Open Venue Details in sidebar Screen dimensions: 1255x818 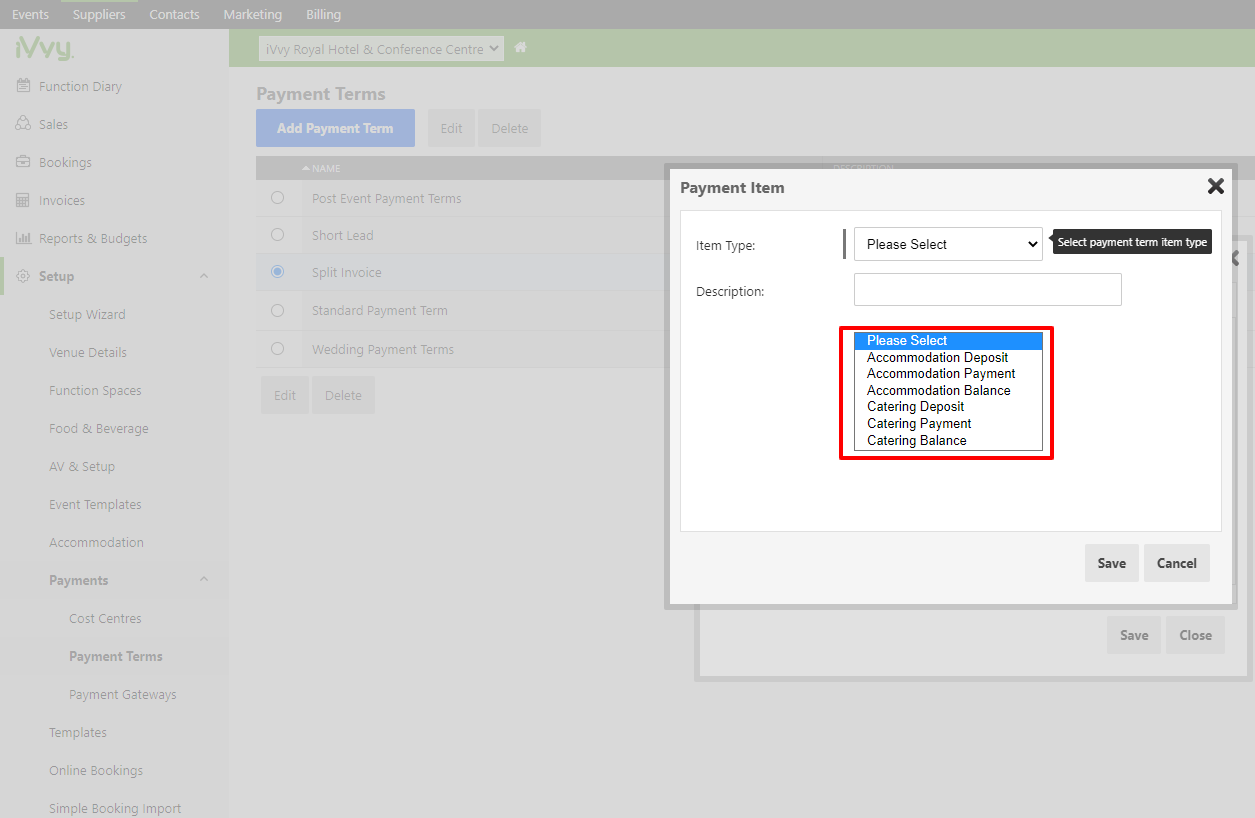88,352
